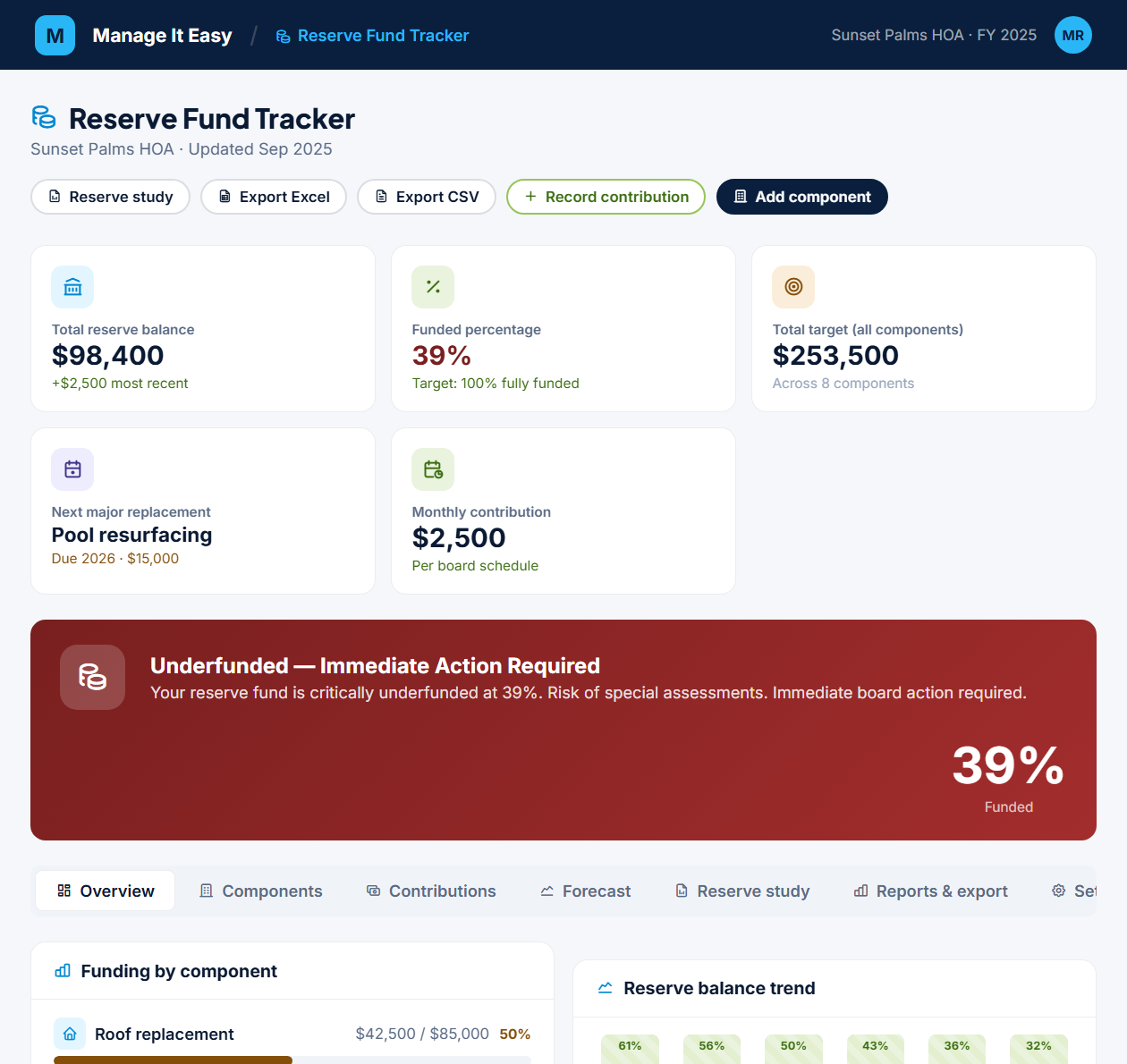Image resolution: width=1127 pixels, height=1064 pixels.
Task: Select the Overview tab
Action: [x=106, y=891]
